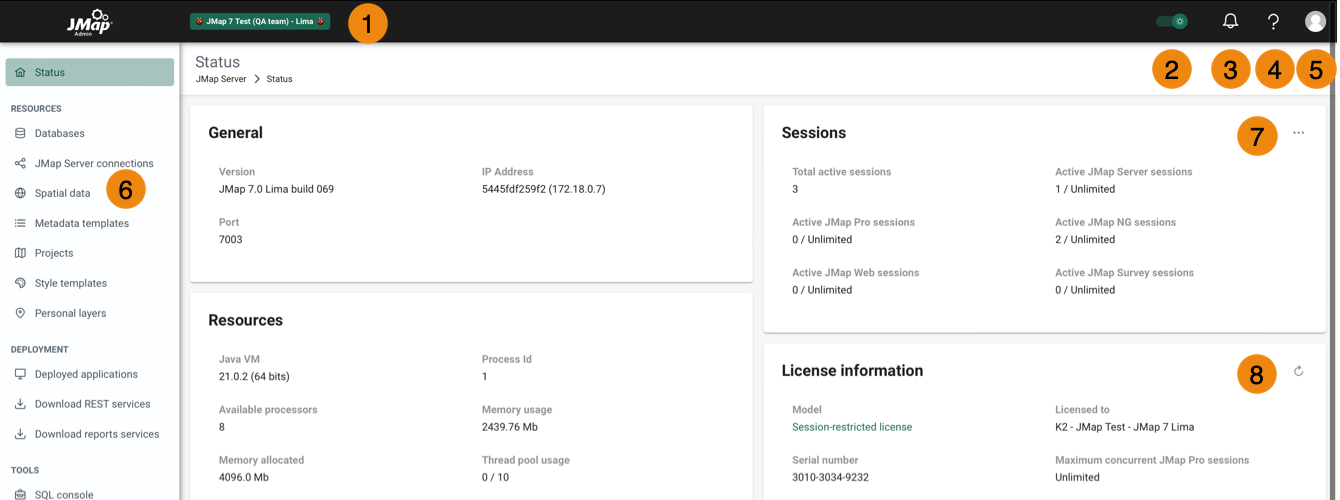Refresh the License information panel

coord(1298,371)
